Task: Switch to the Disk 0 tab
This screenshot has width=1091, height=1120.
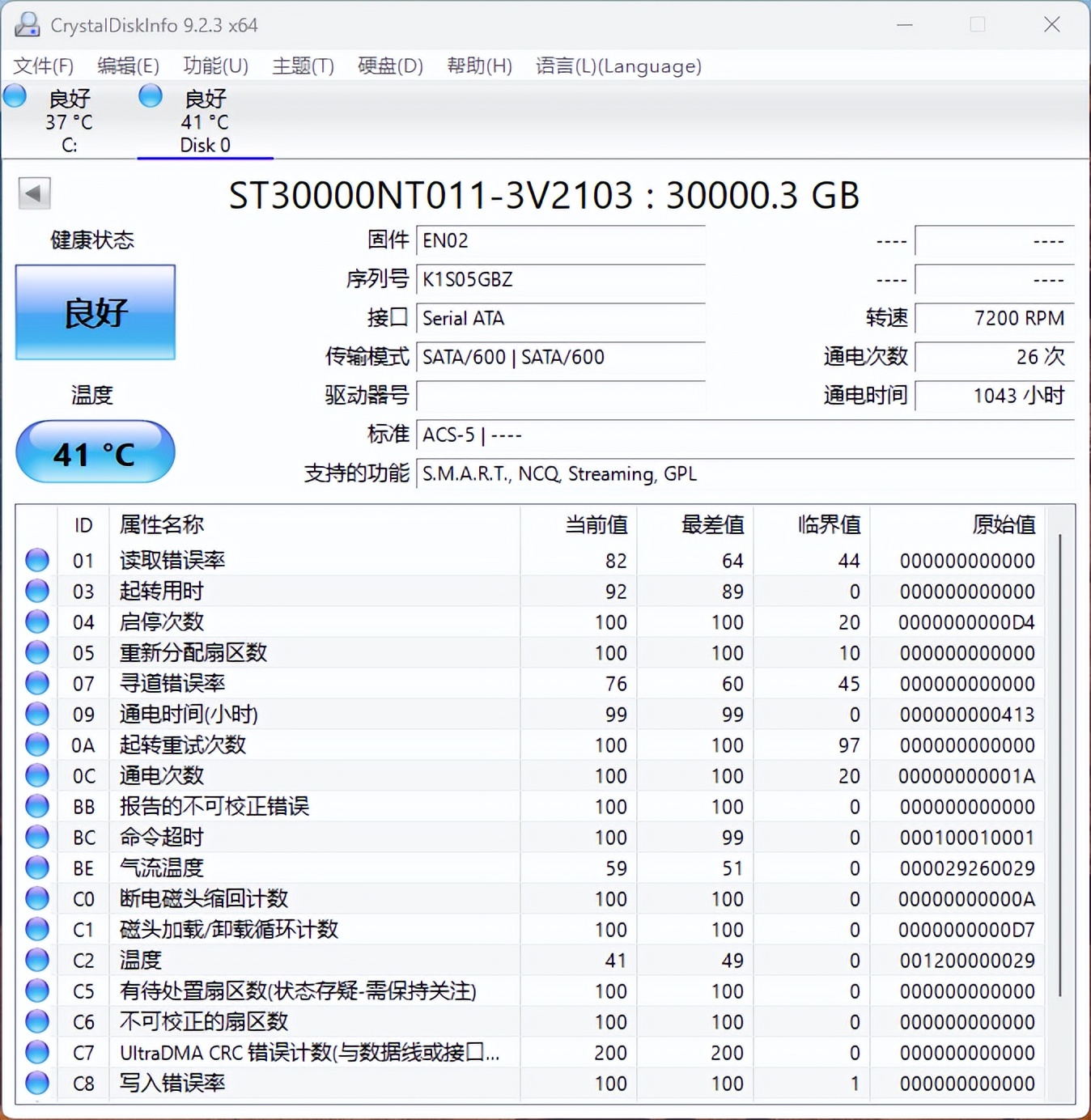Action: click(x=205, y=121)
